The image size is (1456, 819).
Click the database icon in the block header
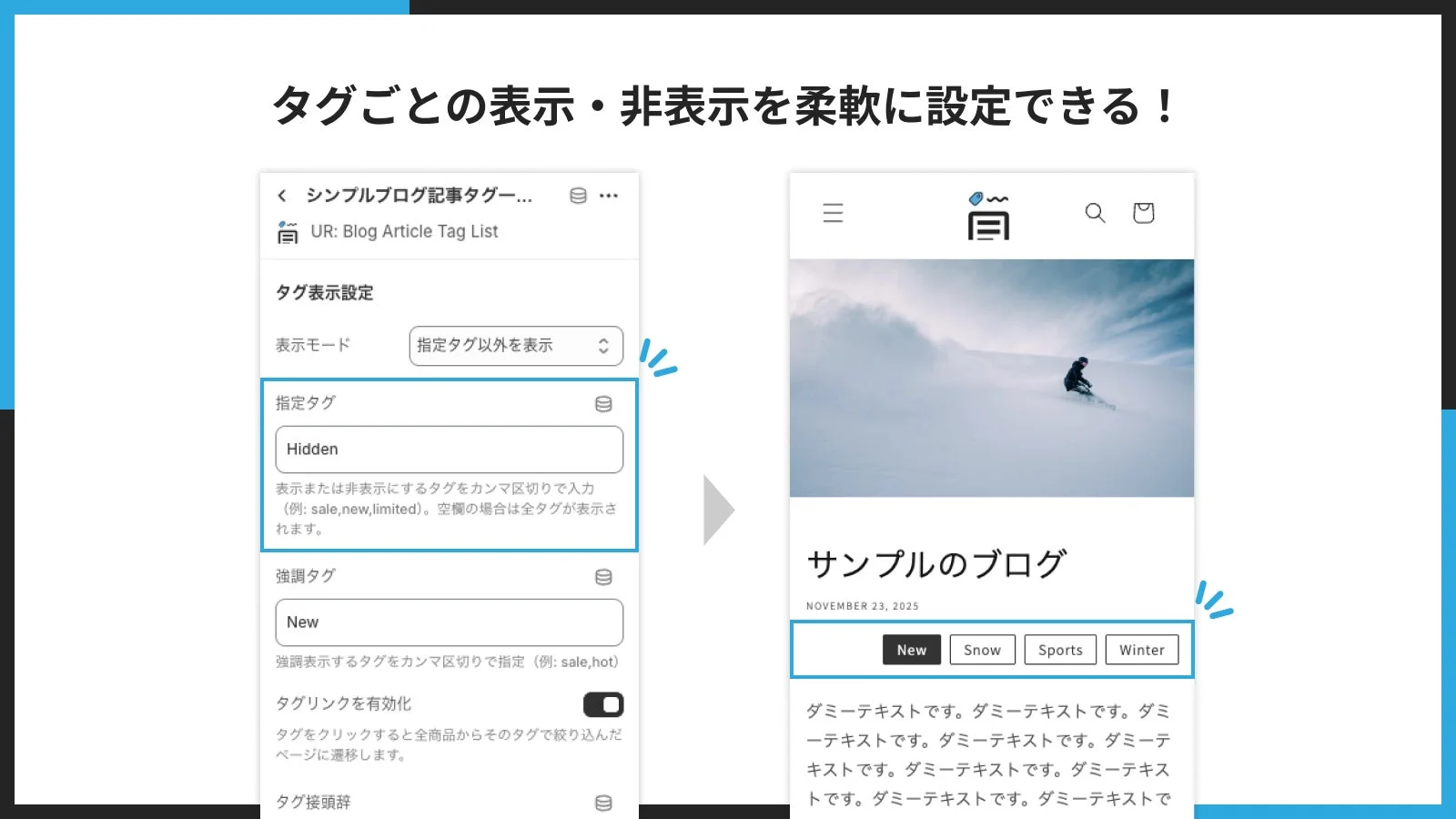click(x=580, y=195)
